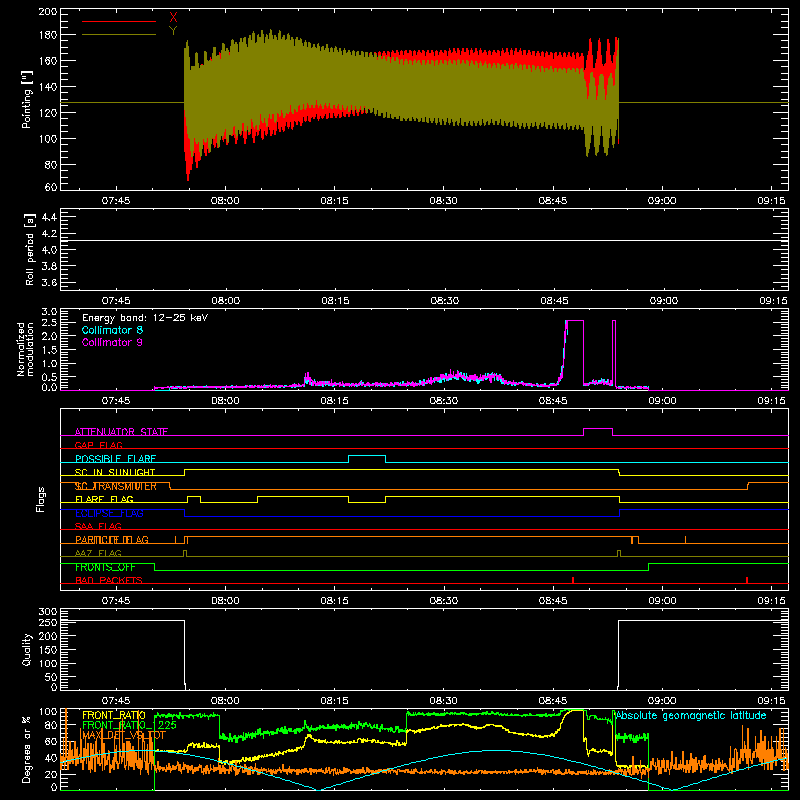Click the Quality axis title
The width and height of the screenshot is (800, 800).
[x=27, y=649]
